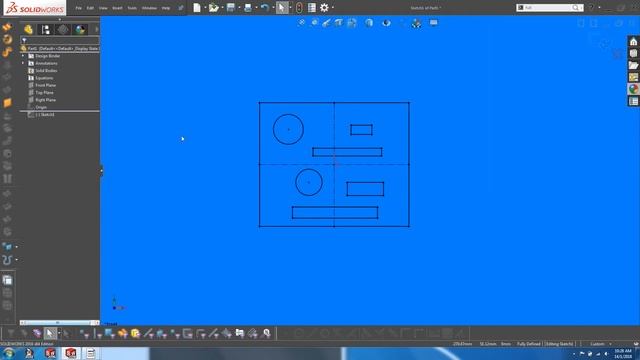Open the File Explorer folder task pane tab

(633, 65)
